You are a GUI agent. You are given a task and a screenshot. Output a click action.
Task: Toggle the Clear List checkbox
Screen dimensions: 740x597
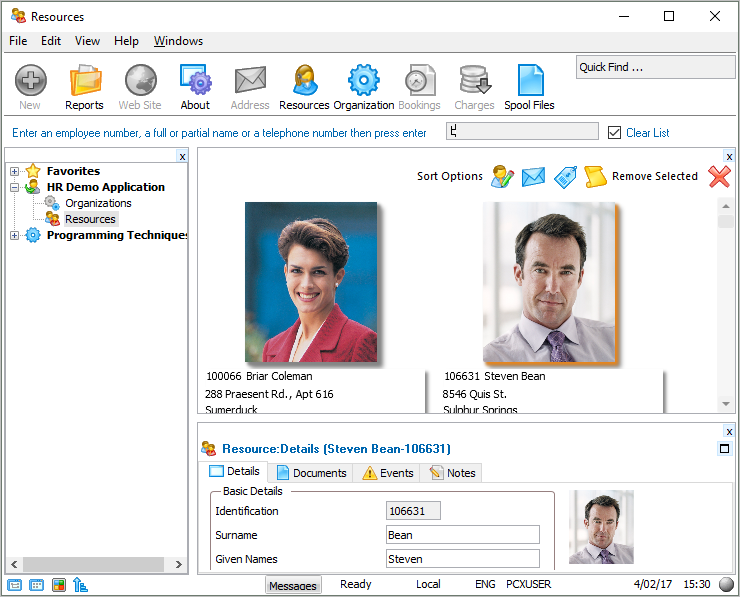point(615,133)
